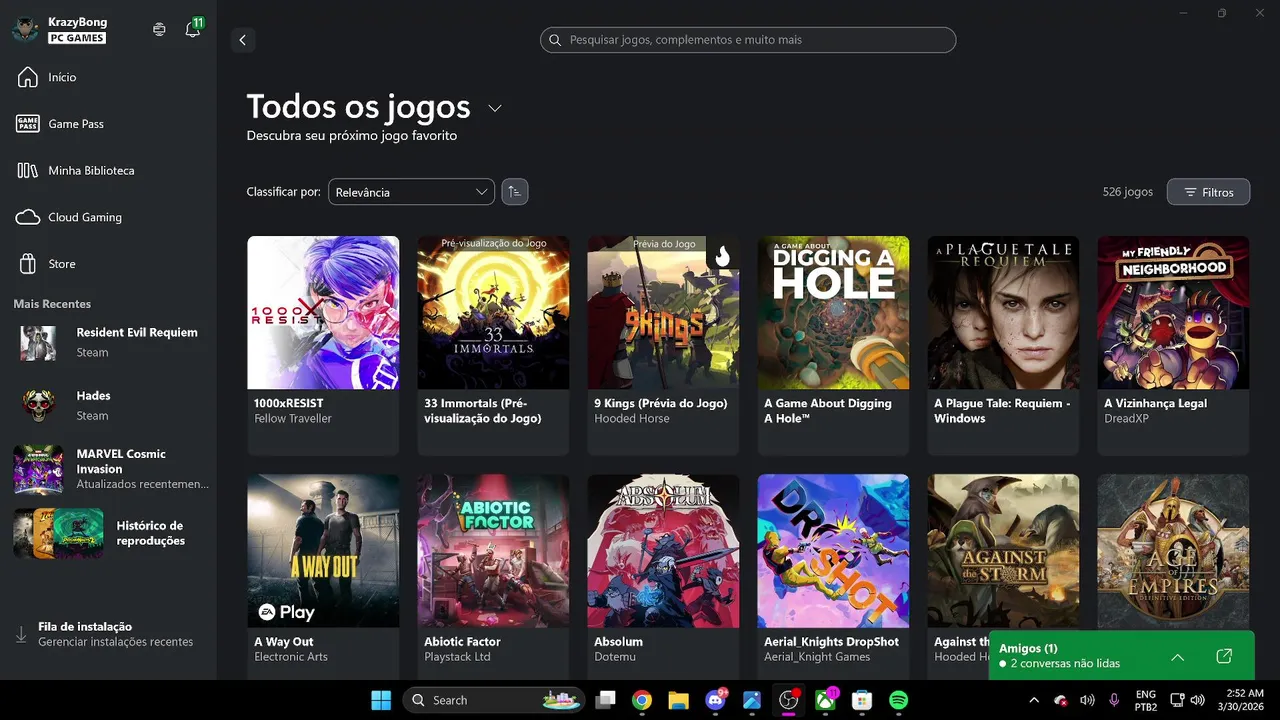Open Task View on the taskbar
Image resolution: width=1280 pixels, height=720 pixels.
point(605,700)
